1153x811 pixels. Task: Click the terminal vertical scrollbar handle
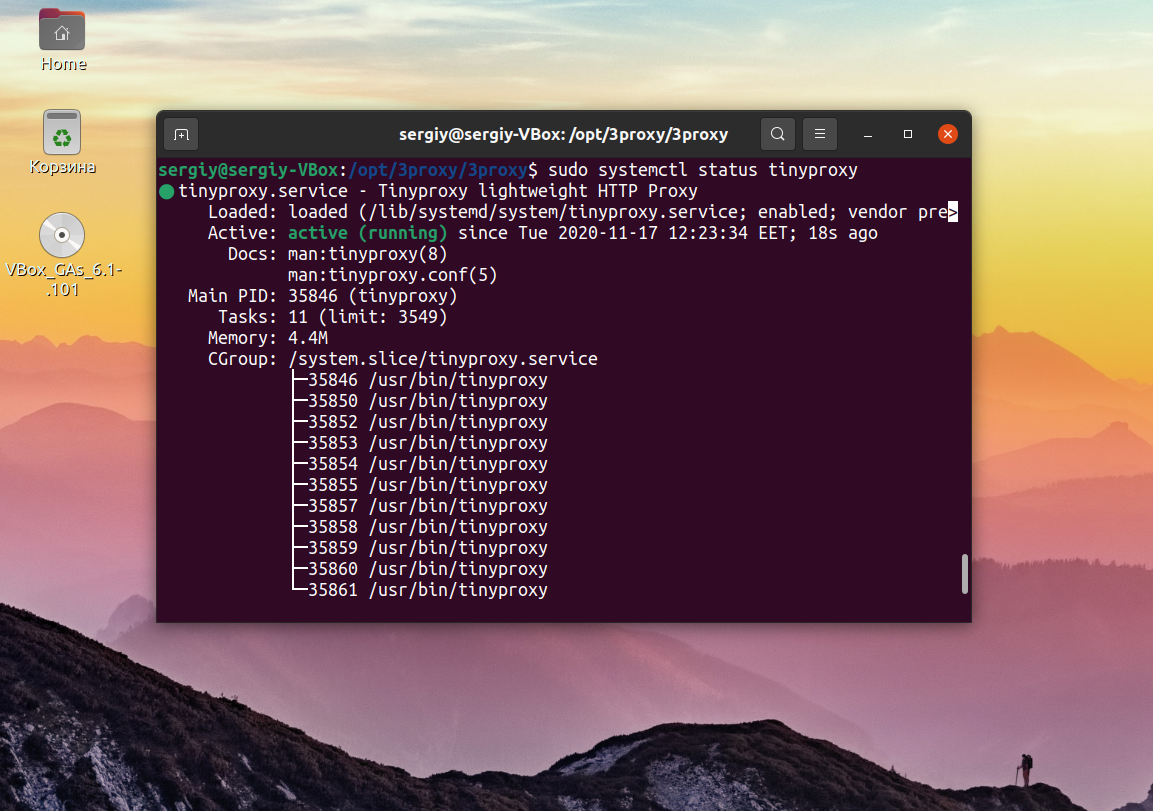(x=965, y=574)
